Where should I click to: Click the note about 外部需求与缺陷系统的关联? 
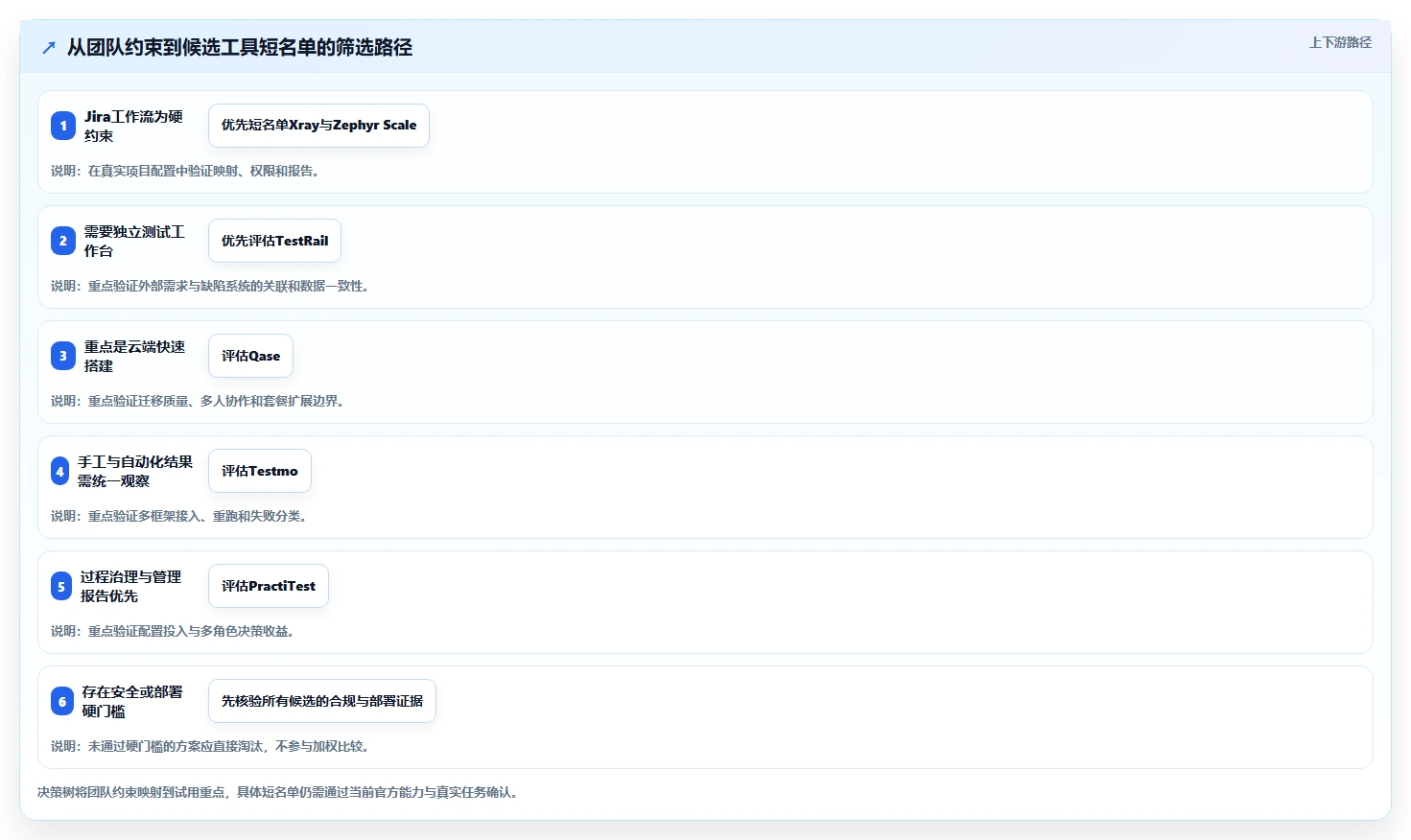[x=210, y=286]
